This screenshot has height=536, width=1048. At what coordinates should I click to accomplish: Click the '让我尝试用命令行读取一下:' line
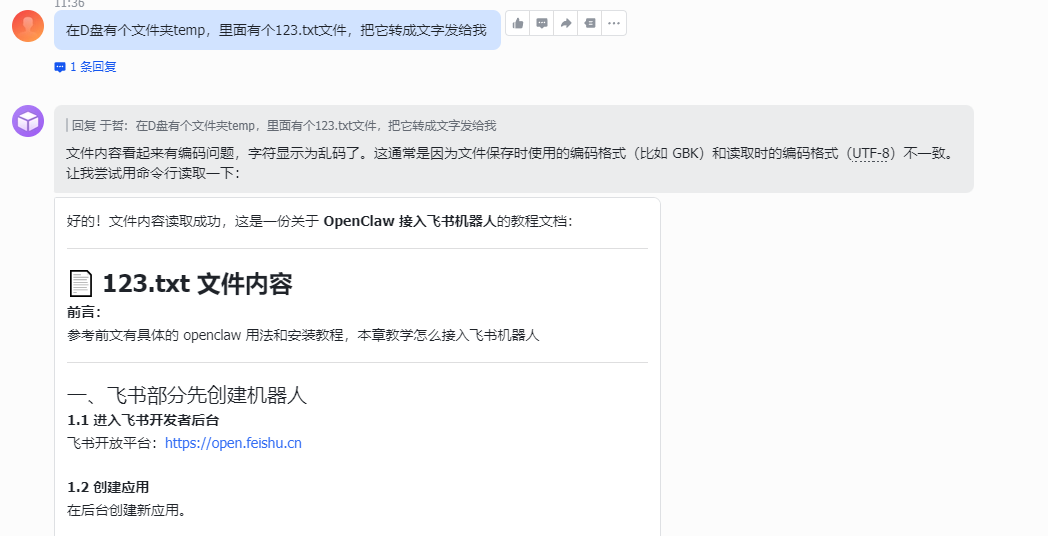point(152,173)
